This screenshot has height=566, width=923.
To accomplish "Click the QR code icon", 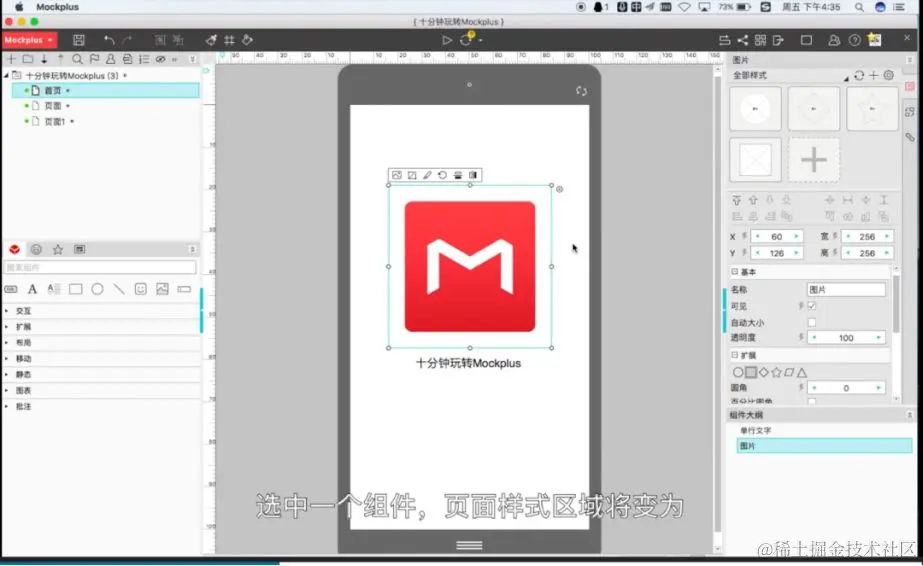I will tap(761, 40).
